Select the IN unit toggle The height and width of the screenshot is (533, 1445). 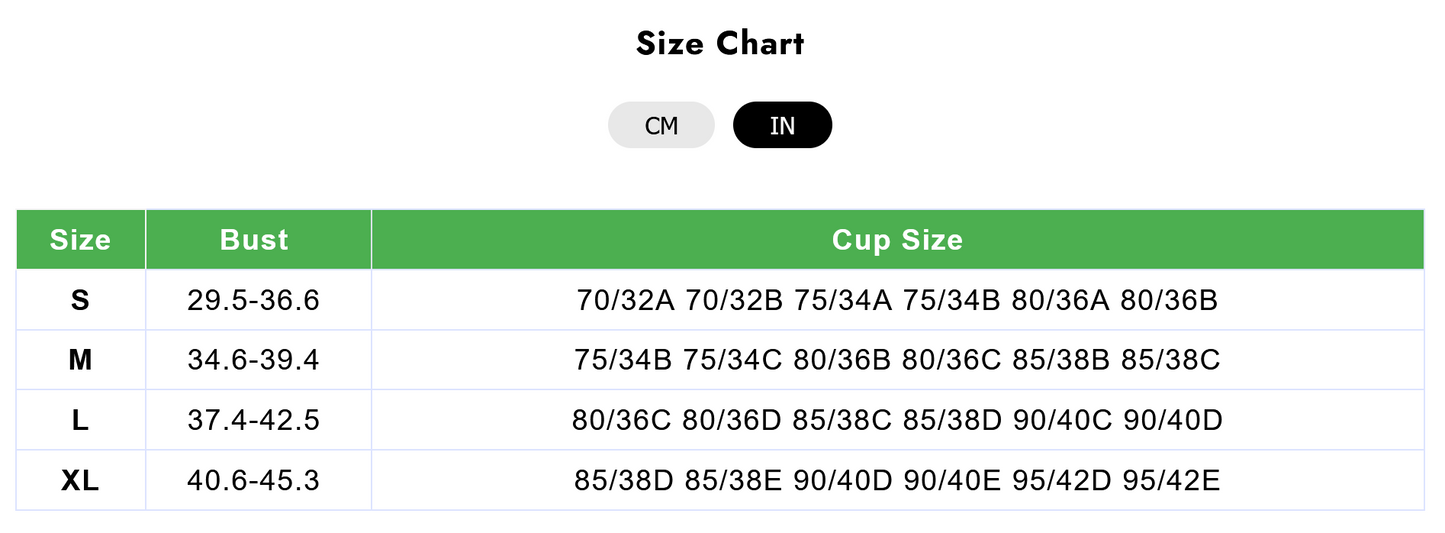[782, 125]
